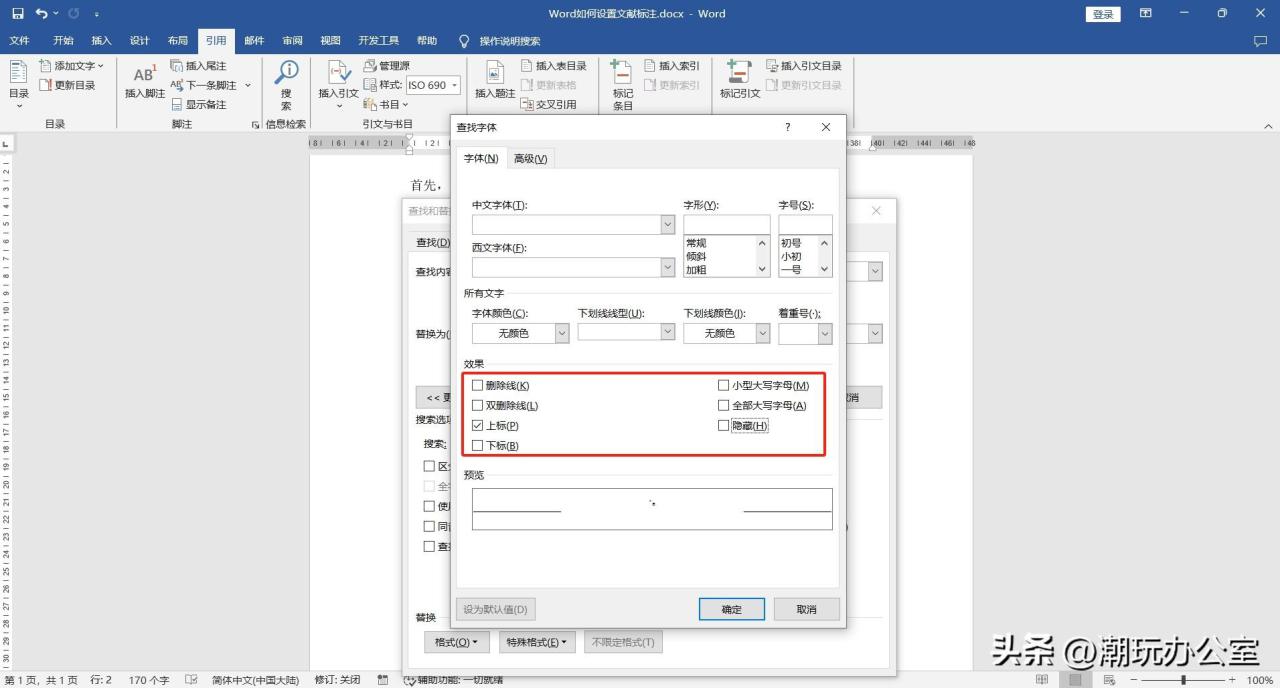Click the 取消 cancel button in 查找字体 dialog
This screenshot has width=1280, height=688.
(x=807, y=609)
